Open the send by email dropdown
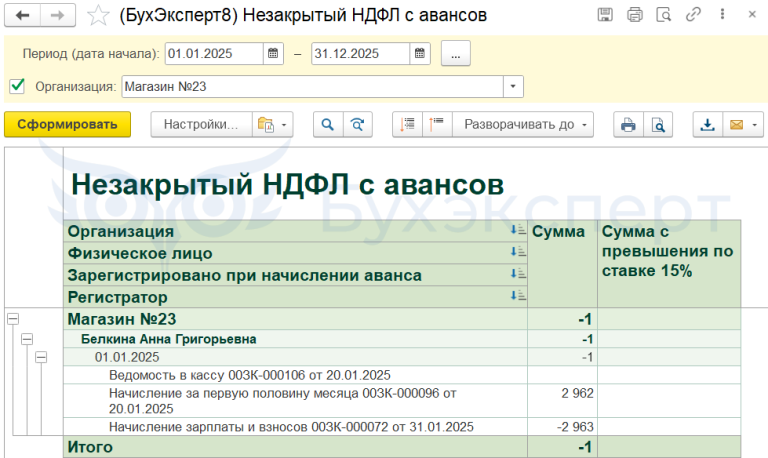768x458 pixels. pyautogui.click(x=743, y=125)
